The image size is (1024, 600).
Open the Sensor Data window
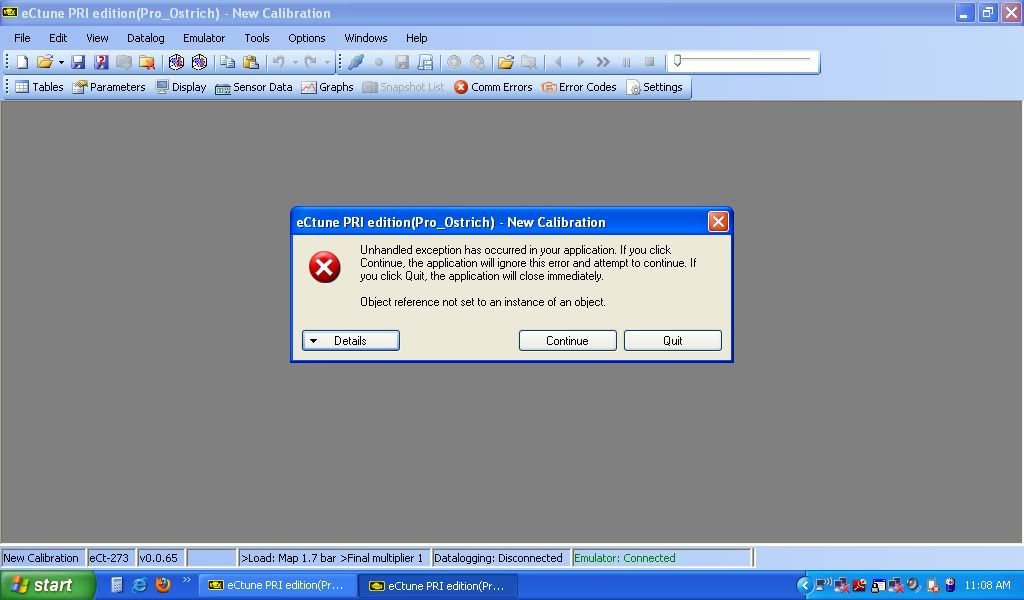click(x=253, y=87)
